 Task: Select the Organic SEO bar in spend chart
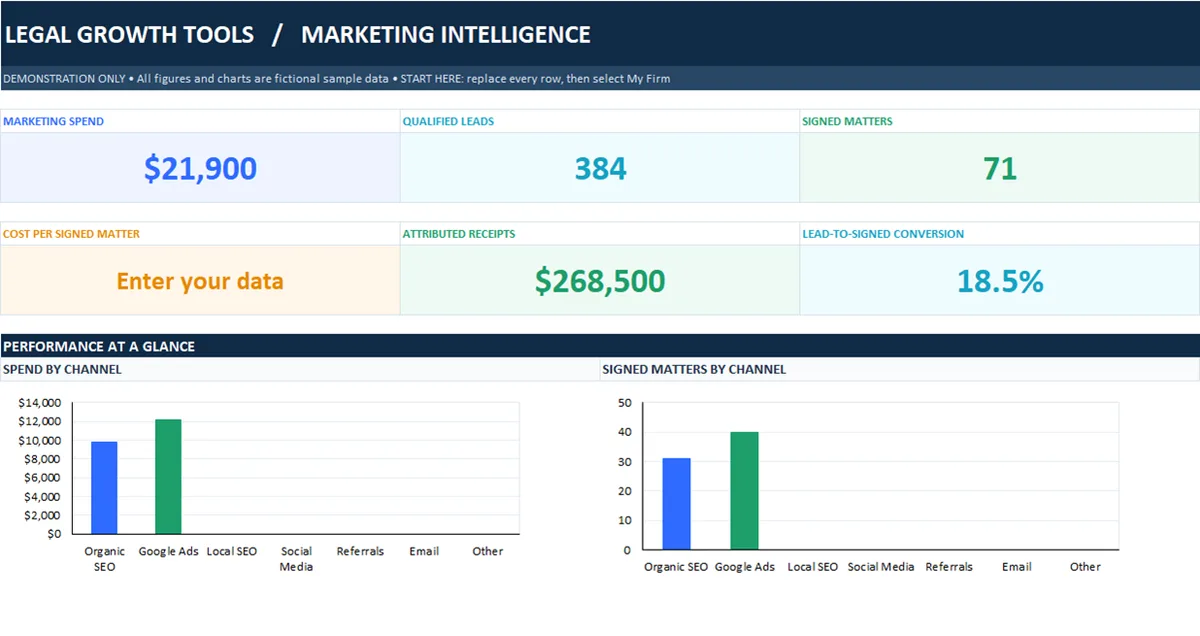point(104,488)
